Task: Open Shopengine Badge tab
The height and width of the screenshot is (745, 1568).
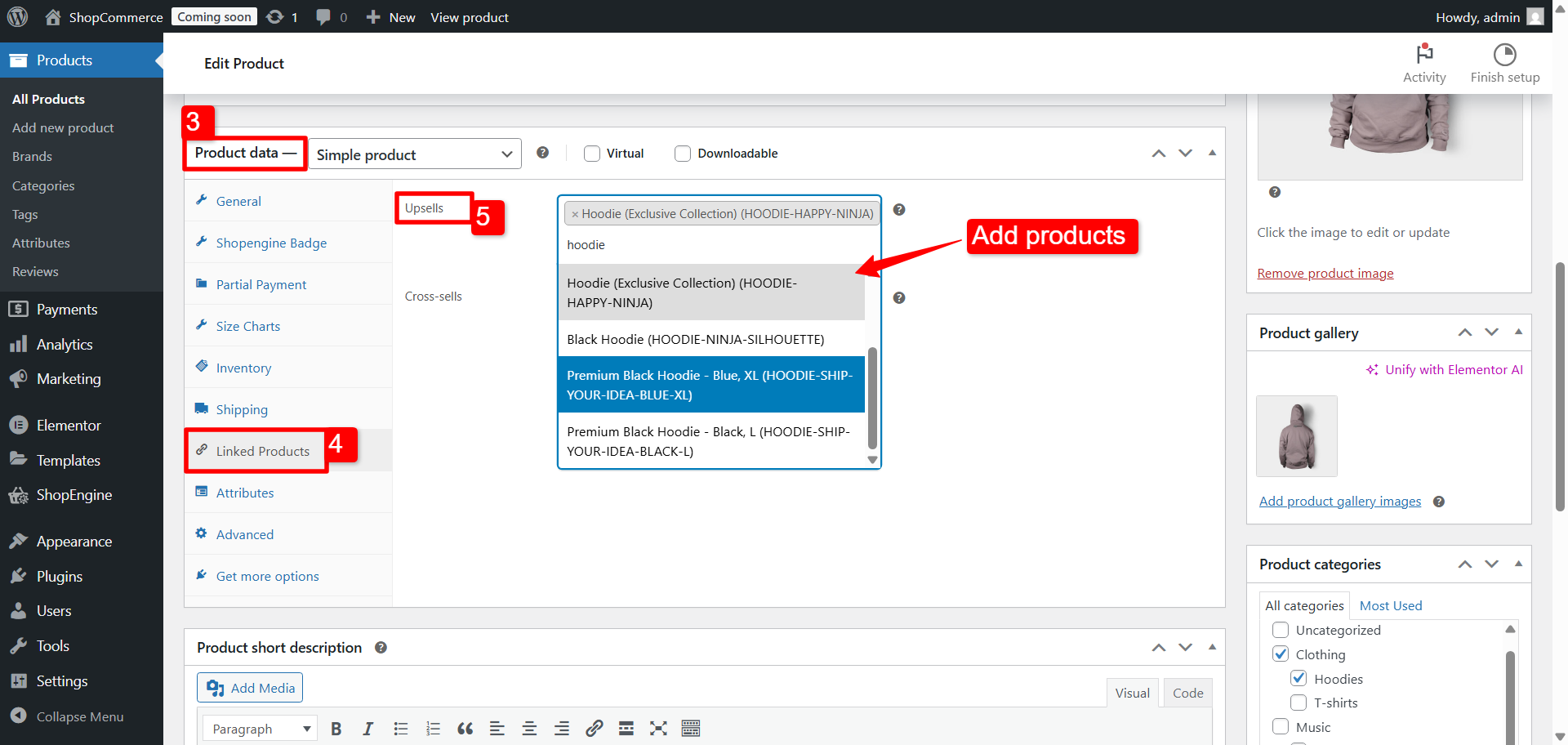Action: [288, 243]
